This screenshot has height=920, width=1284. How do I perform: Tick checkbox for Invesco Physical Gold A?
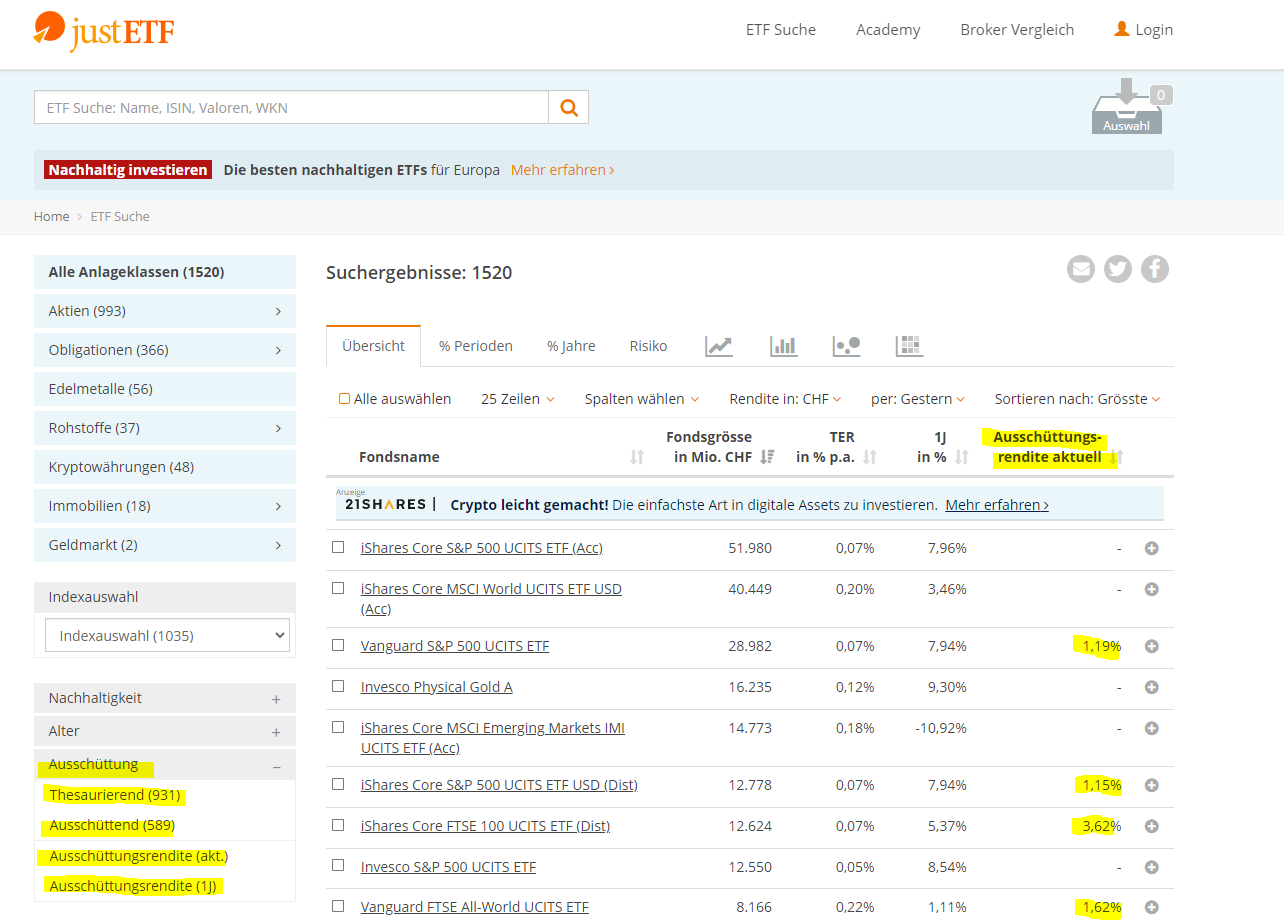pos(338,686)
